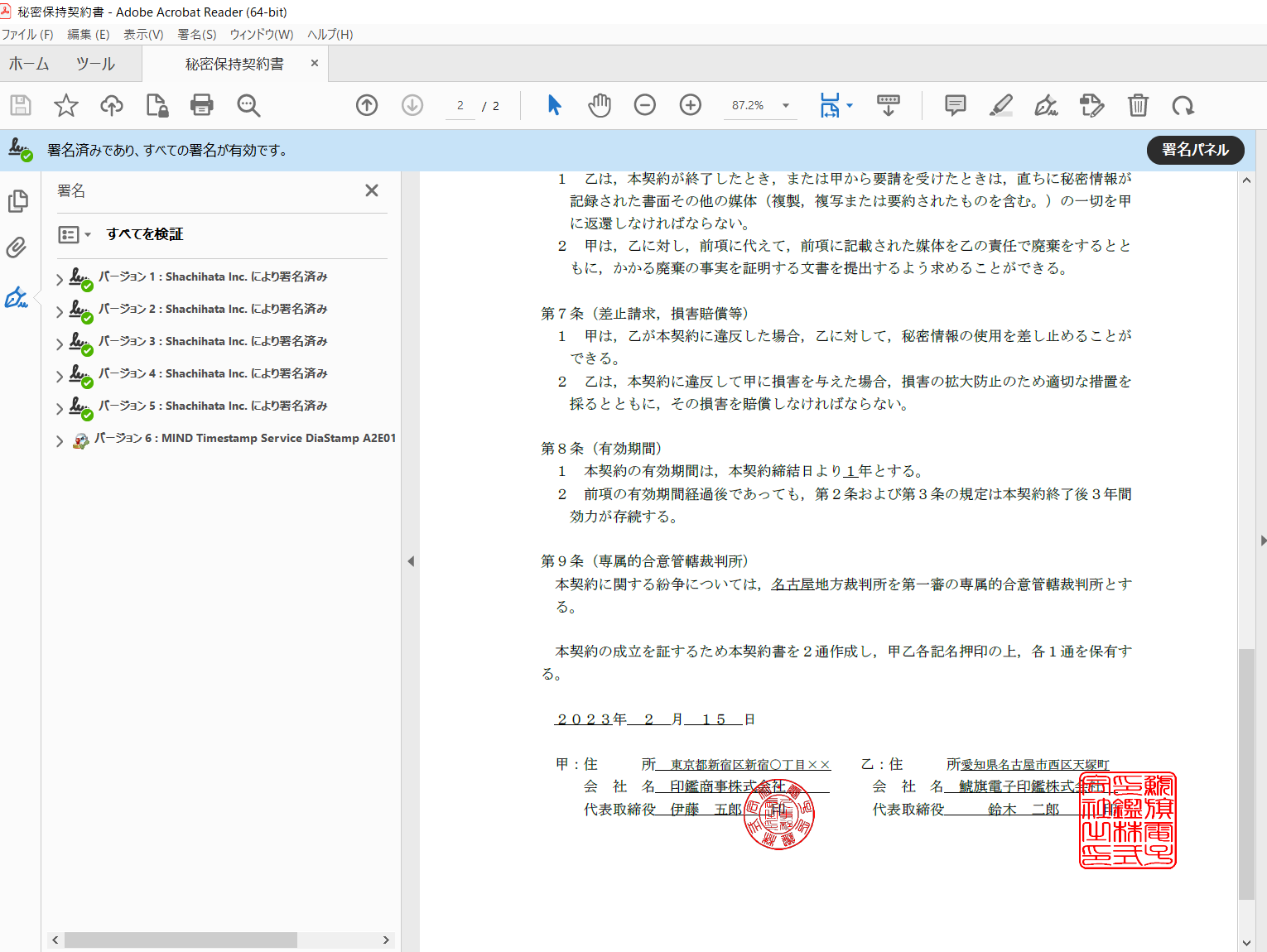Open the page thumbnails panel
Viewport: 1267px width, 952px height.
pyautogui.click(x=17, y=201)
